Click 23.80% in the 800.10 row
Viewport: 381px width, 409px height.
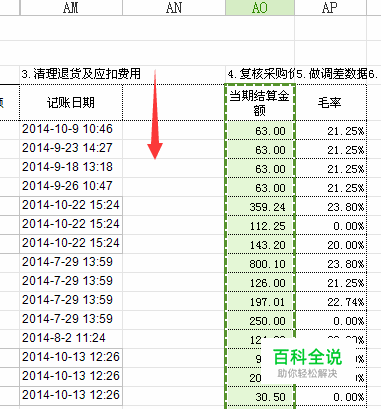point(331,263)
